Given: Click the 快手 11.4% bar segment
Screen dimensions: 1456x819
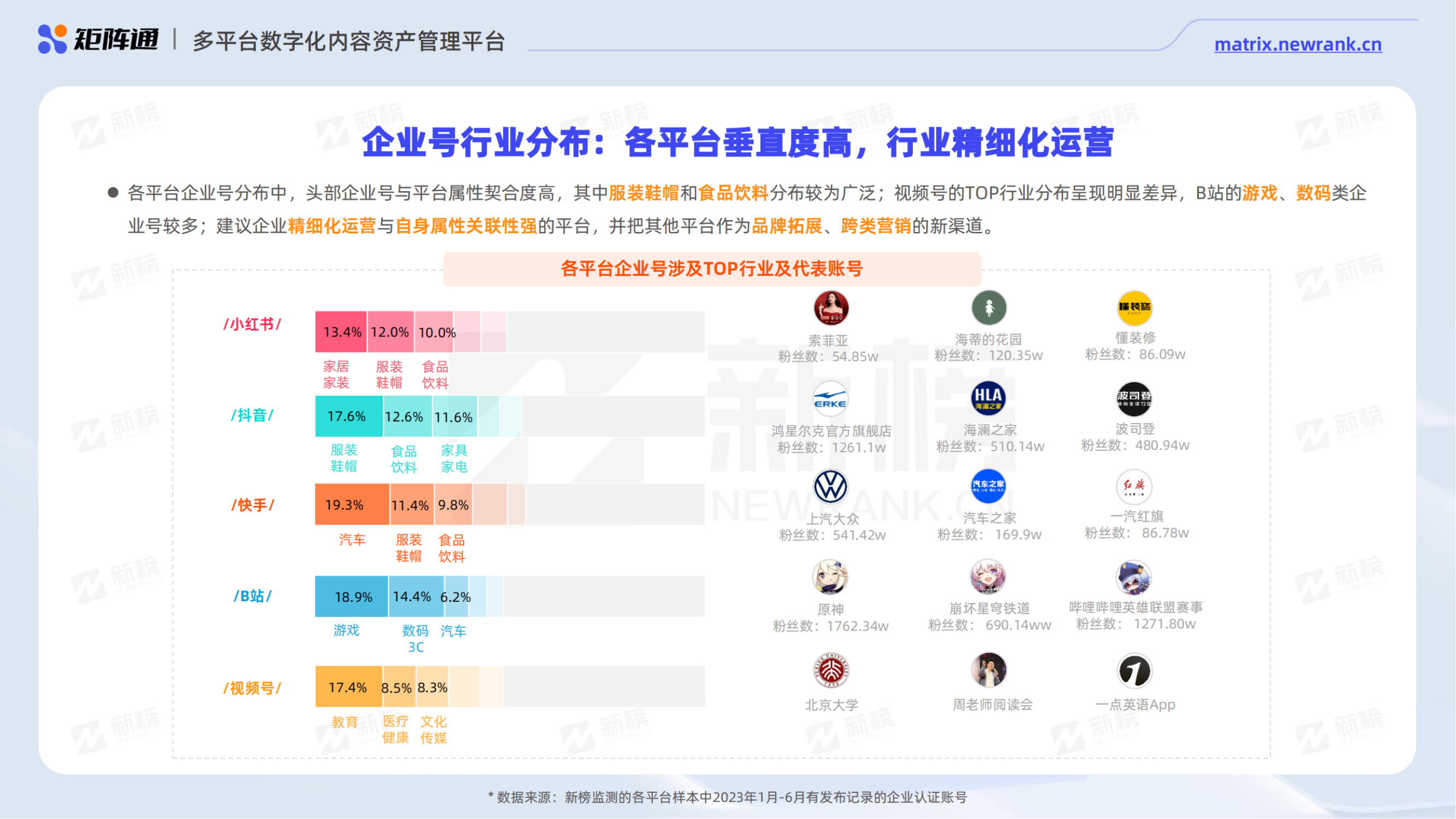Looking at the screenshot, I should click(x=412, y=505).
